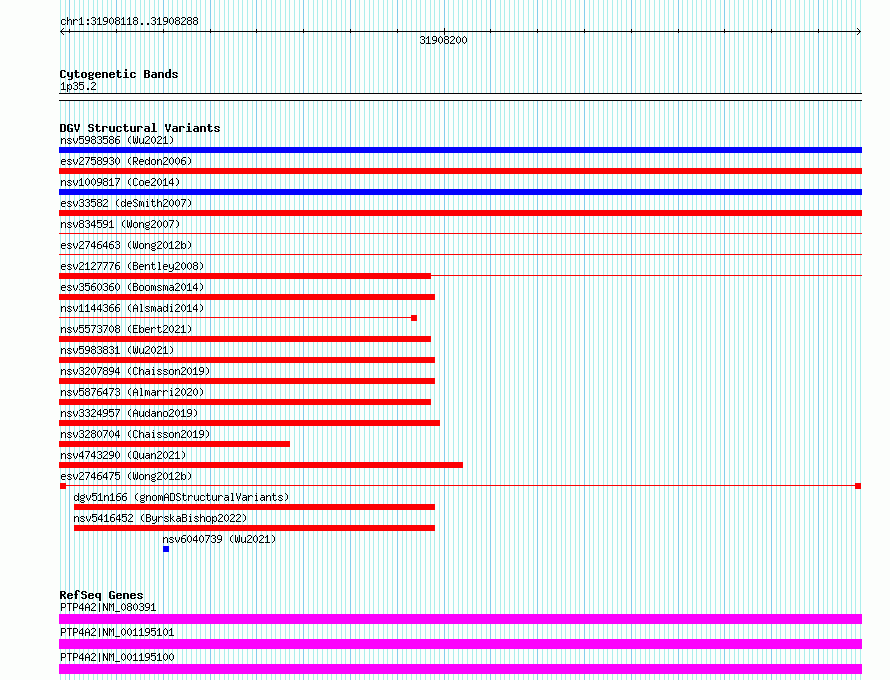Click the red end block of nsv1144366
This screenshot has height=680, width=890.
click(x=414, y=318)
